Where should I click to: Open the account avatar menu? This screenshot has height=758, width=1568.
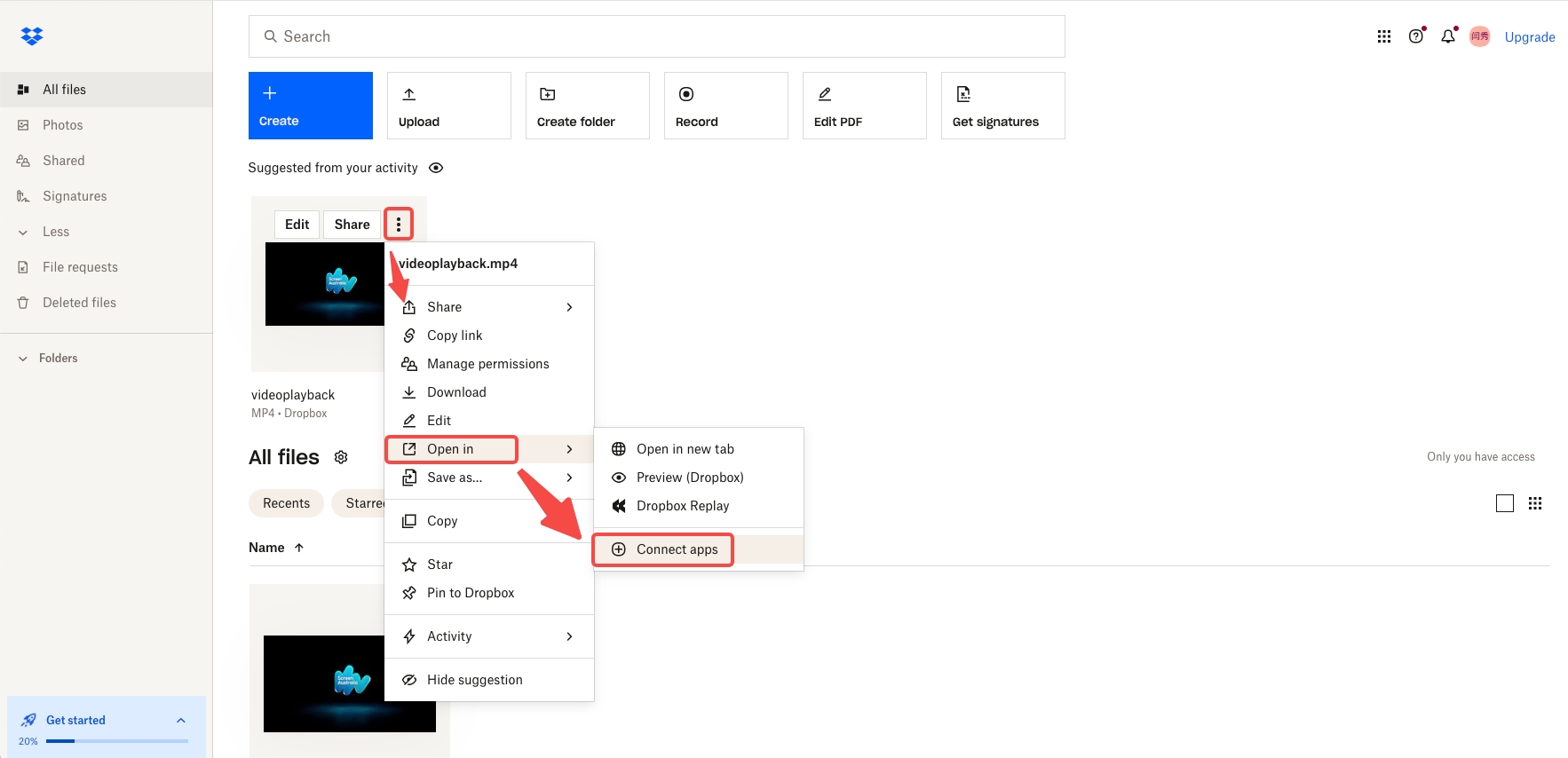(x=1480, y=36)
